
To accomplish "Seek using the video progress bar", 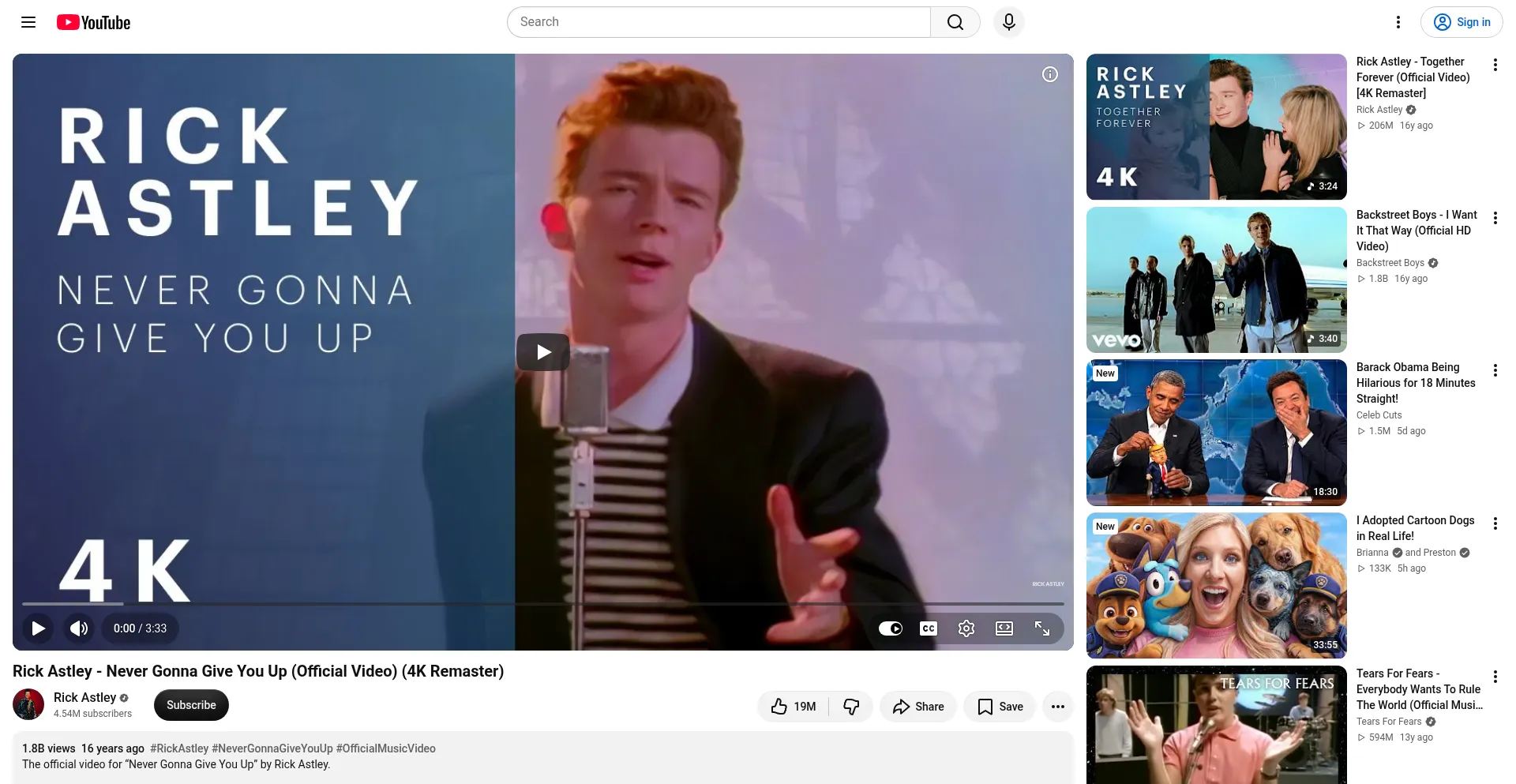I will (543, 604).
